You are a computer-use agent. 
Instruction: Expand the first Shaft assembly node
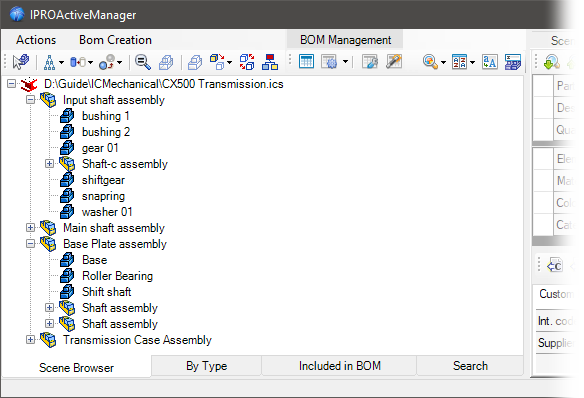pyautogui.click(x=49, y=308)
